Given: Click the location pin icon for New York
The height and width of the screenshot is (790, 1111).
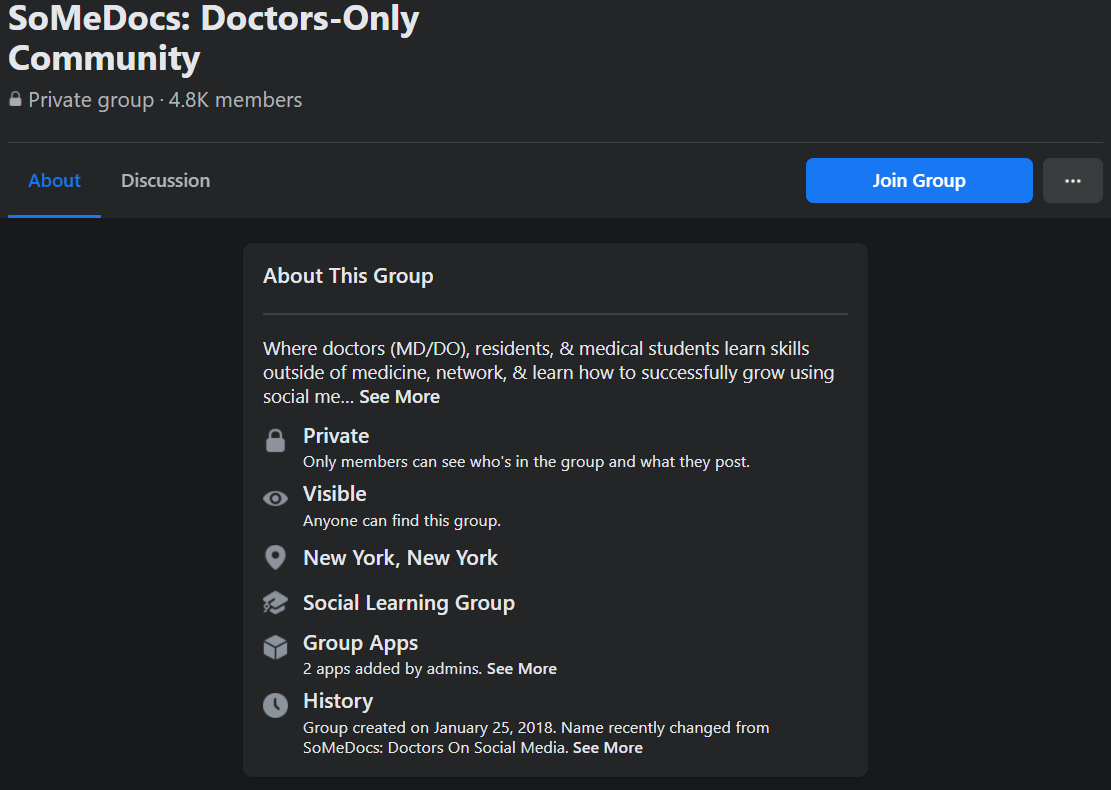Looking at the screenshot, I should 275,557.
